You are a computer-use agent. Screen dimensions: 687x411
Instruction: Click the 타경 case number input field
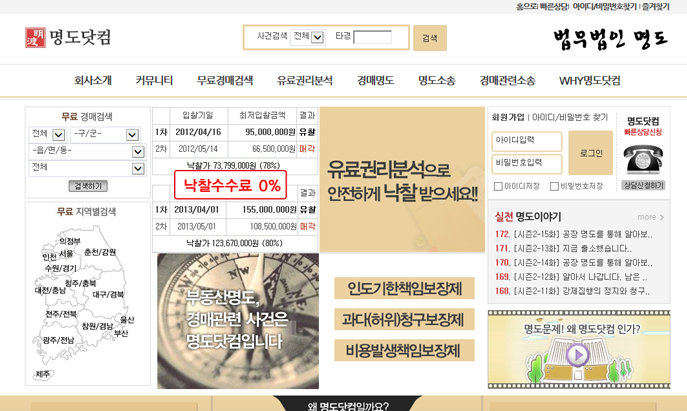coord(372,38)
